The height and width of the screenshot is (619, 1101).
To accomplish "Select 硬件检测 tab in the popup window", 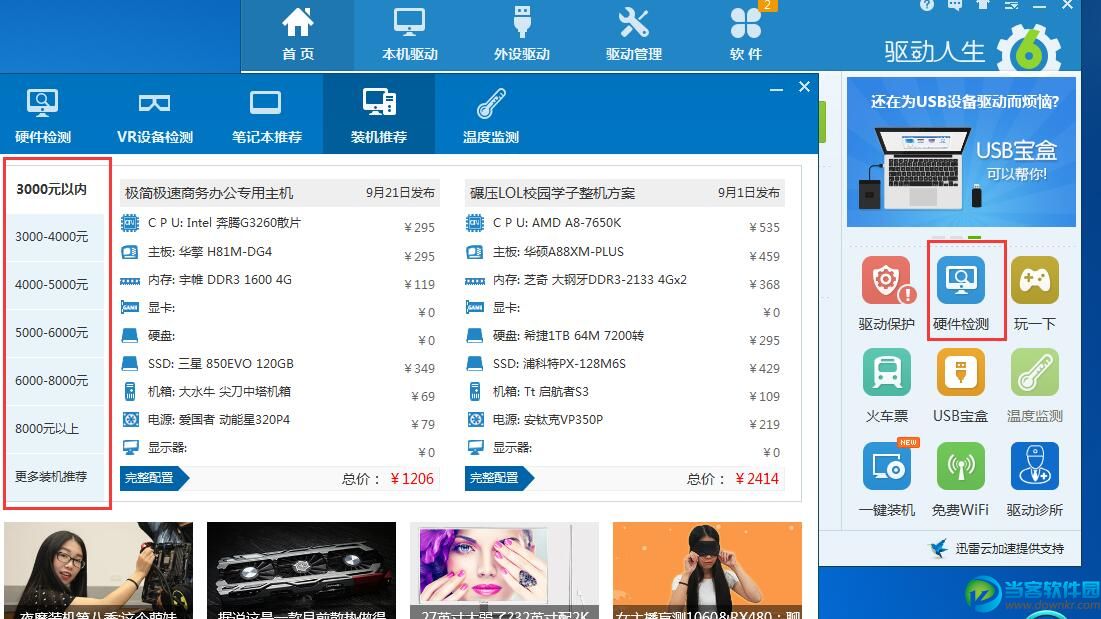I will tap(43, 116).
